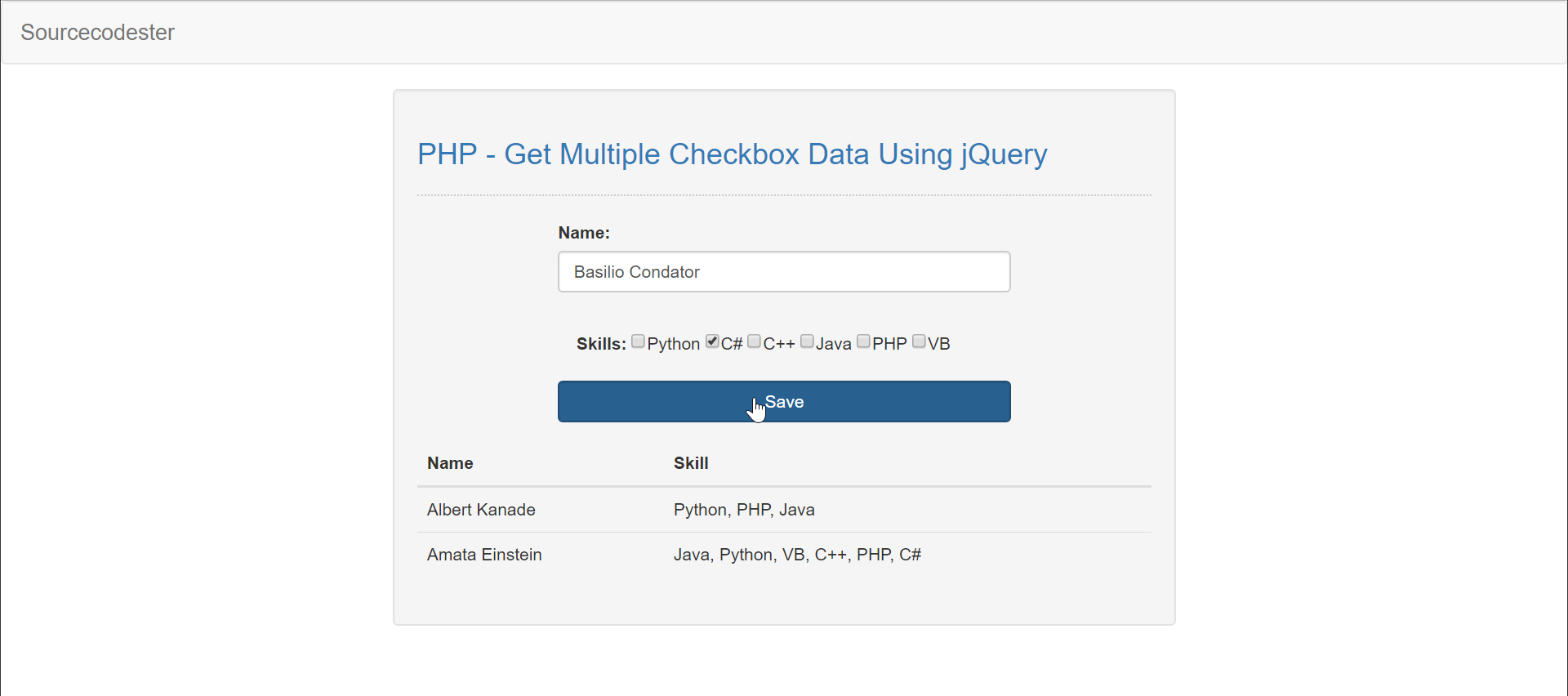Click the Python label beside its checkbox

tap(673, 344)
